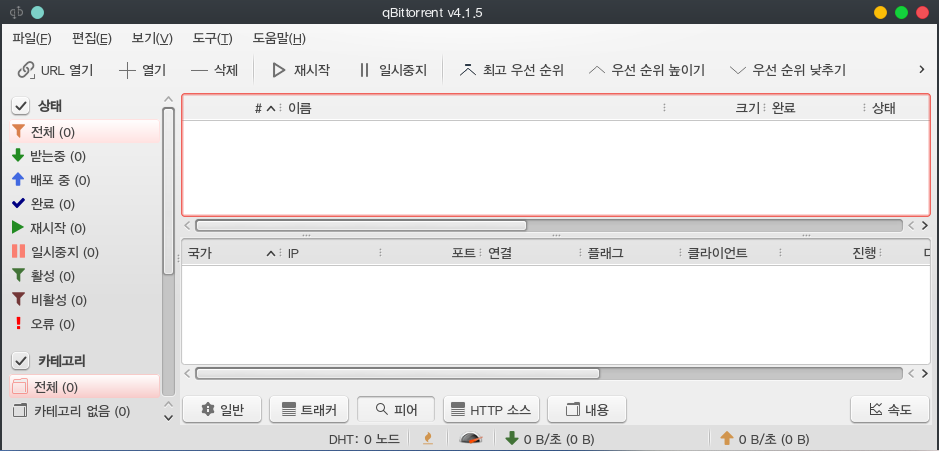Sort peers by 국가 column
Screen dimensions: 939x451
[x=231, y=253]
